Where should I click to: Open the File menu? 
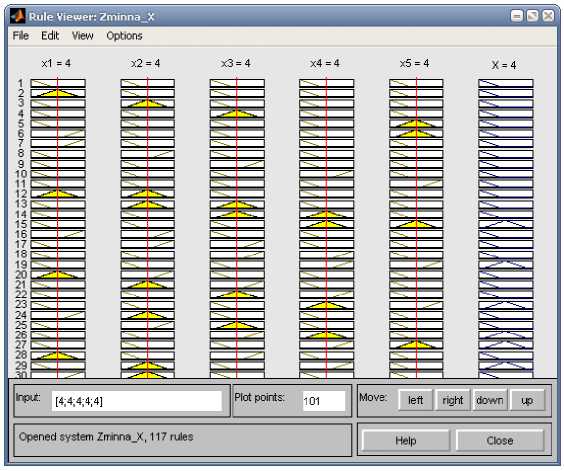point(21,36)
